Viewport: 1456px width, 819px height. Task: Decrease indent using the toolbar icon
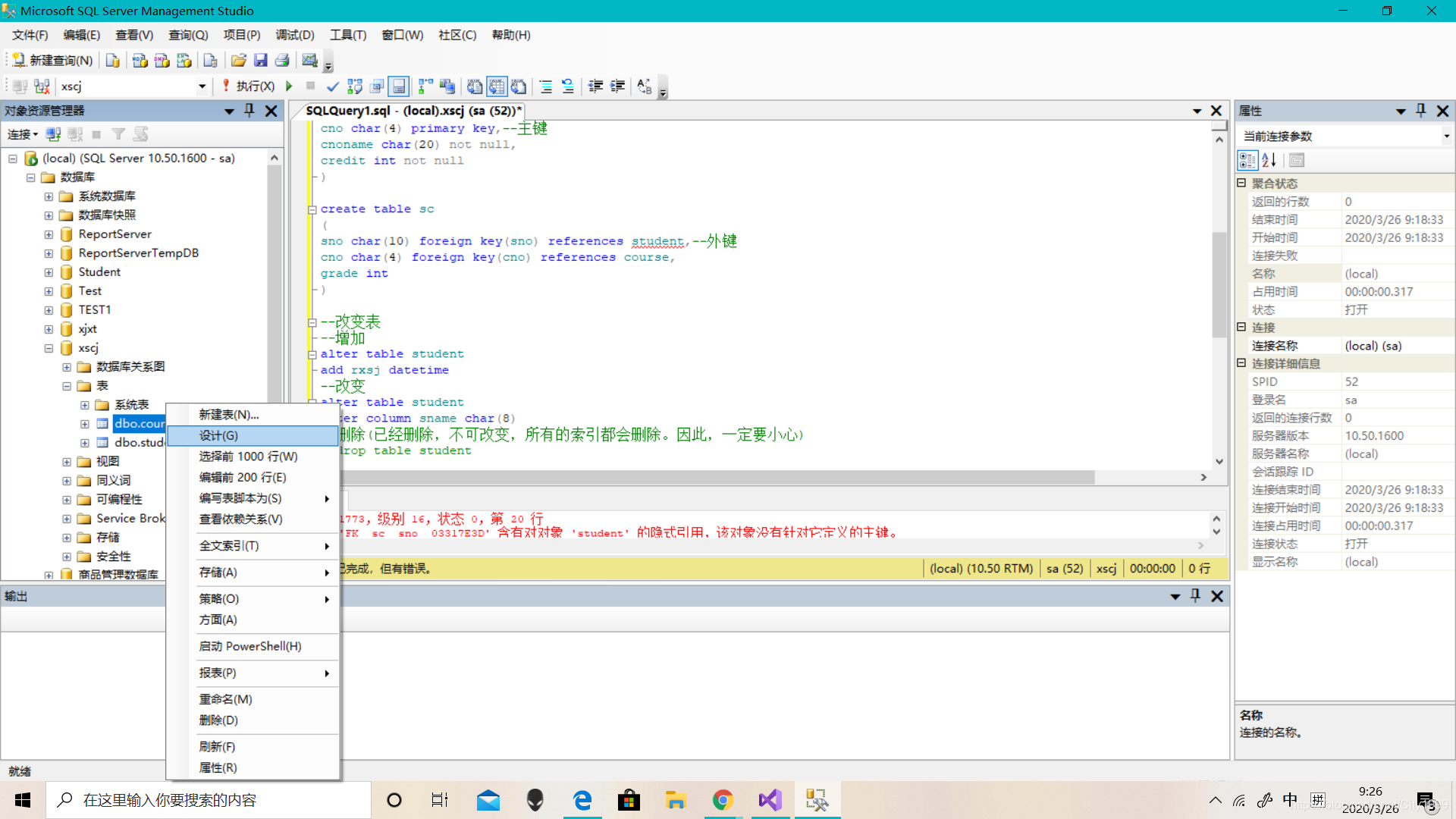(x=595, y=86)
